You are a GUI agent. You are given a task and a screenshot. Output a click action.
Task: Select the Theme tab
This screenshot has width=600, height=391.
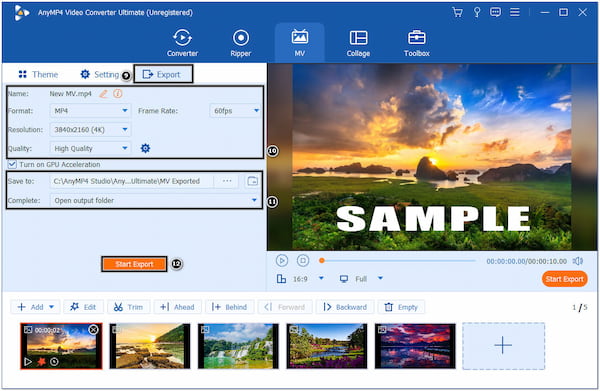(x=38, y=74)
